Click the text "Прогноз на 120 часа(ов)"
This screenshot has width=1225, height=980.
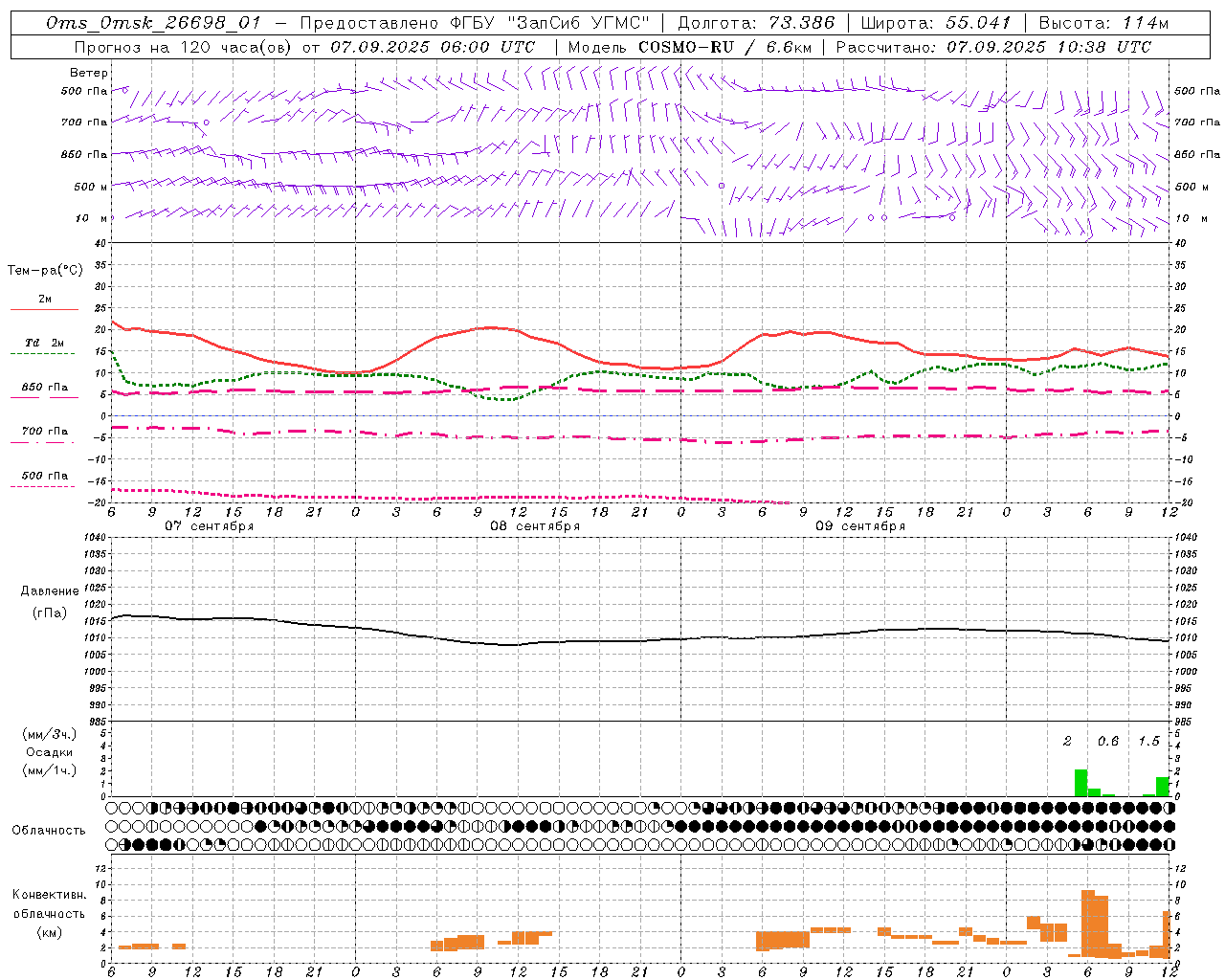(x=184, y=47)
